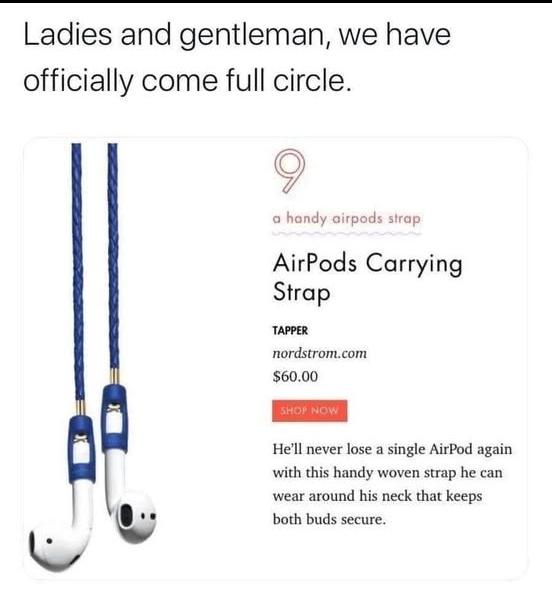The image size is (552, 592).
Task: Select the AirPods Carrying Strap title
Action: click(367, 277)
